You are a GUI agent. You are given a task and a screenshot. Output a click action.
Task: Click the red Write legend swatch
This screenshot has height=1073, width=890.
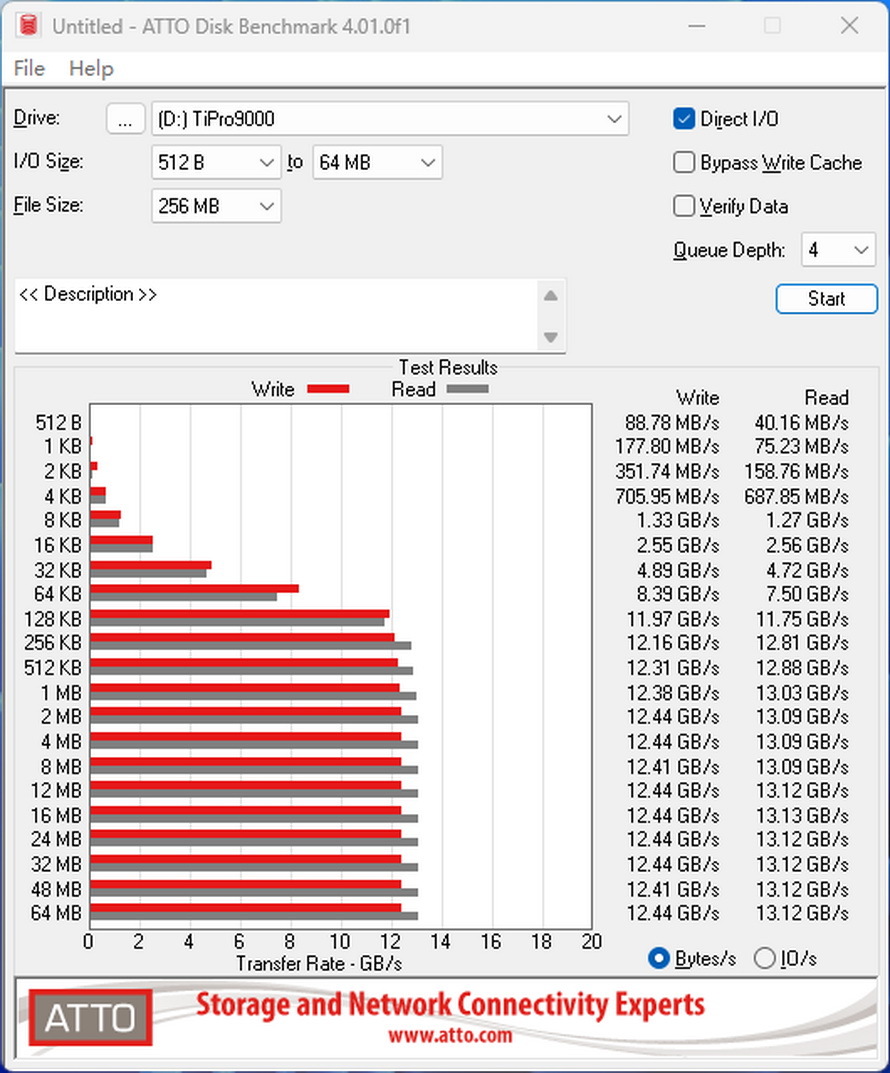click(328, 389)
